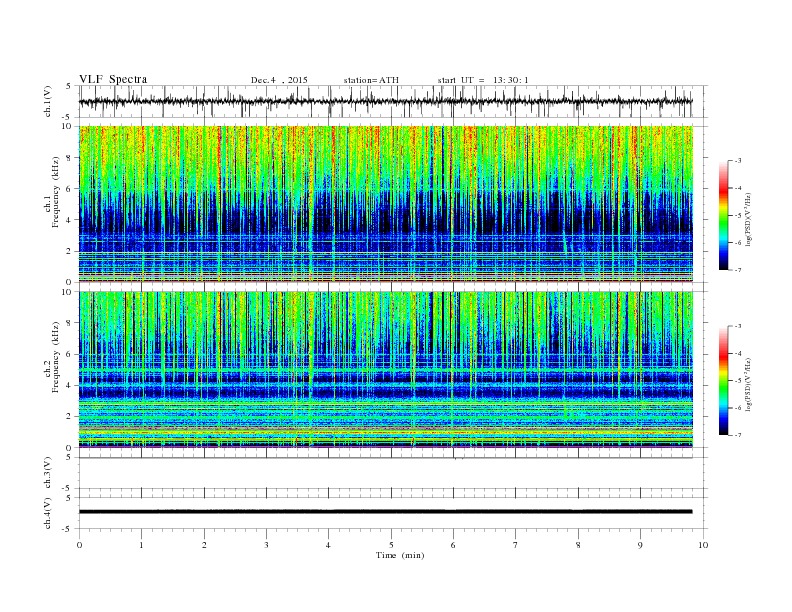Click the "4" kHz tick on ch.2 spectrogram axis

69,385
